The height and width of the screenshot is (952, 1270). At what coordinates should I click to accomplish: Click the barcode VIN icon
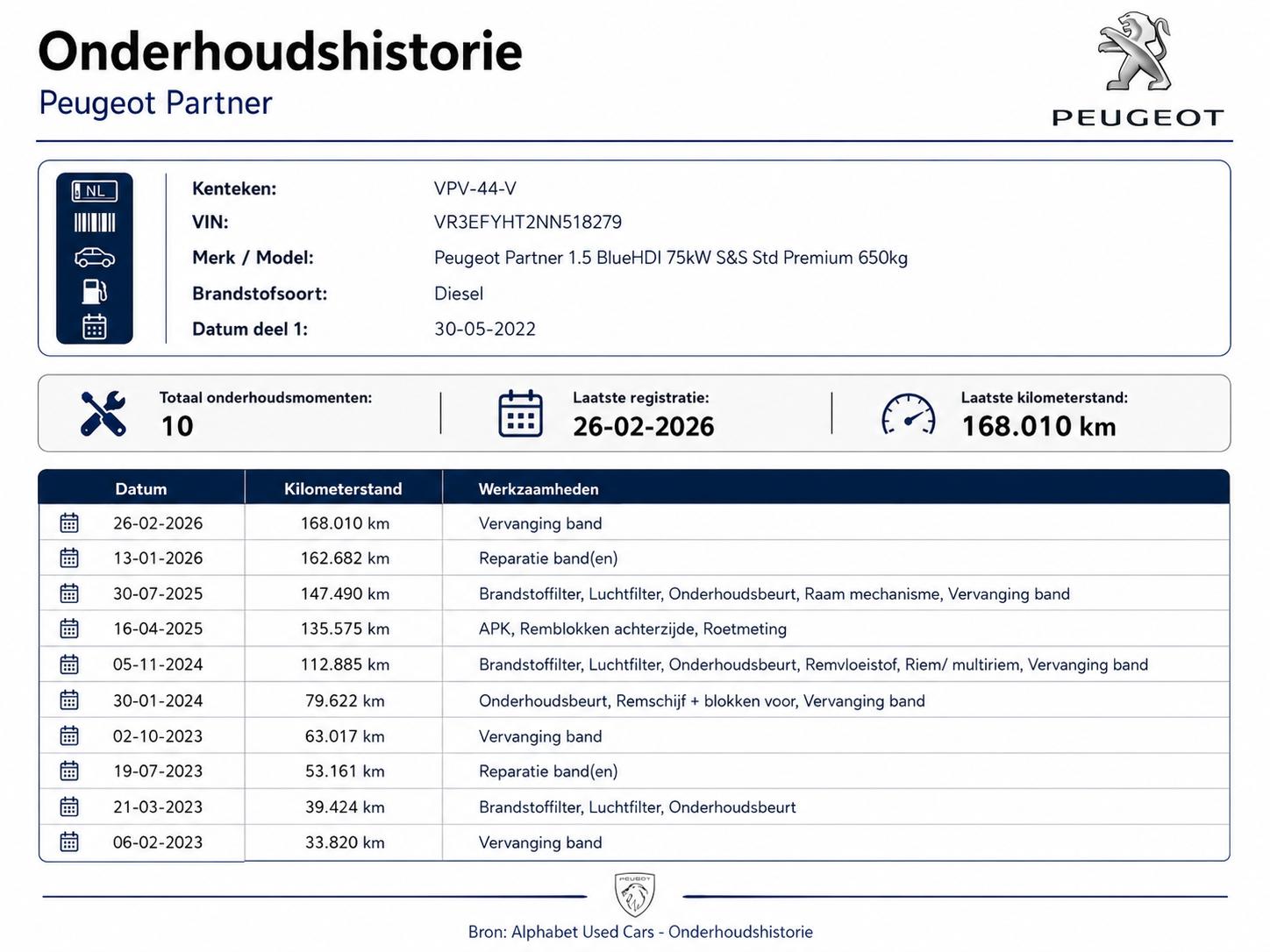click(95, 223)
